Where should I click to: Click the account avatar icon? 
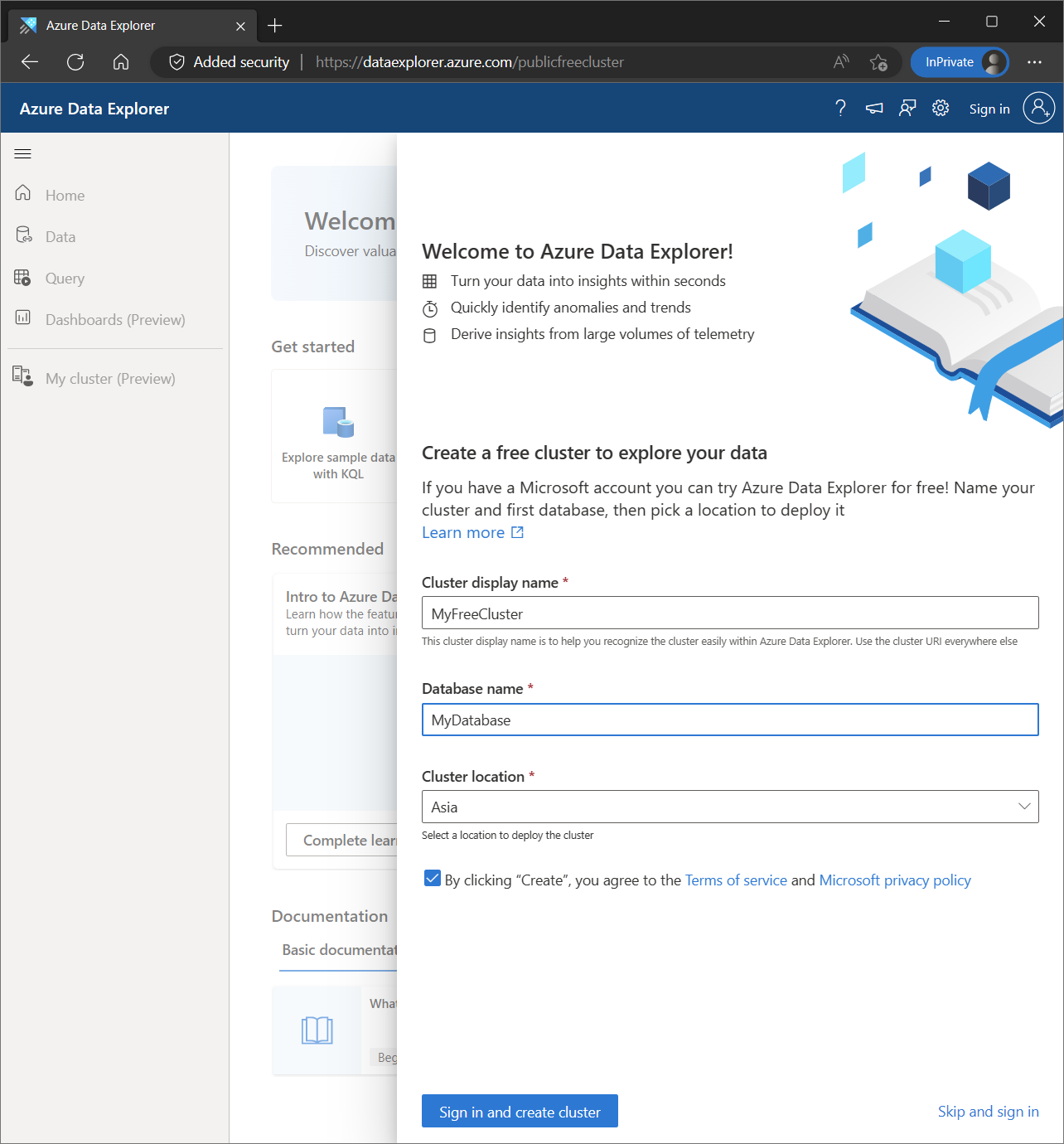pyautogui.click(x=1038, y=108)
